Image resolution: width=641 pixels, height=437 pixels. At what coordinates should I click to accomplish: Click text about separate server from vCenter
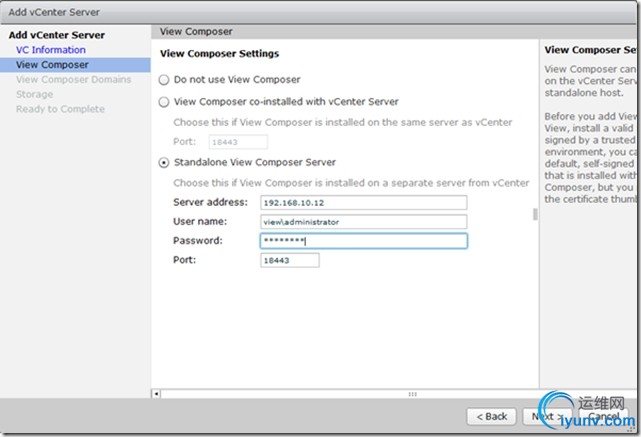351,183
